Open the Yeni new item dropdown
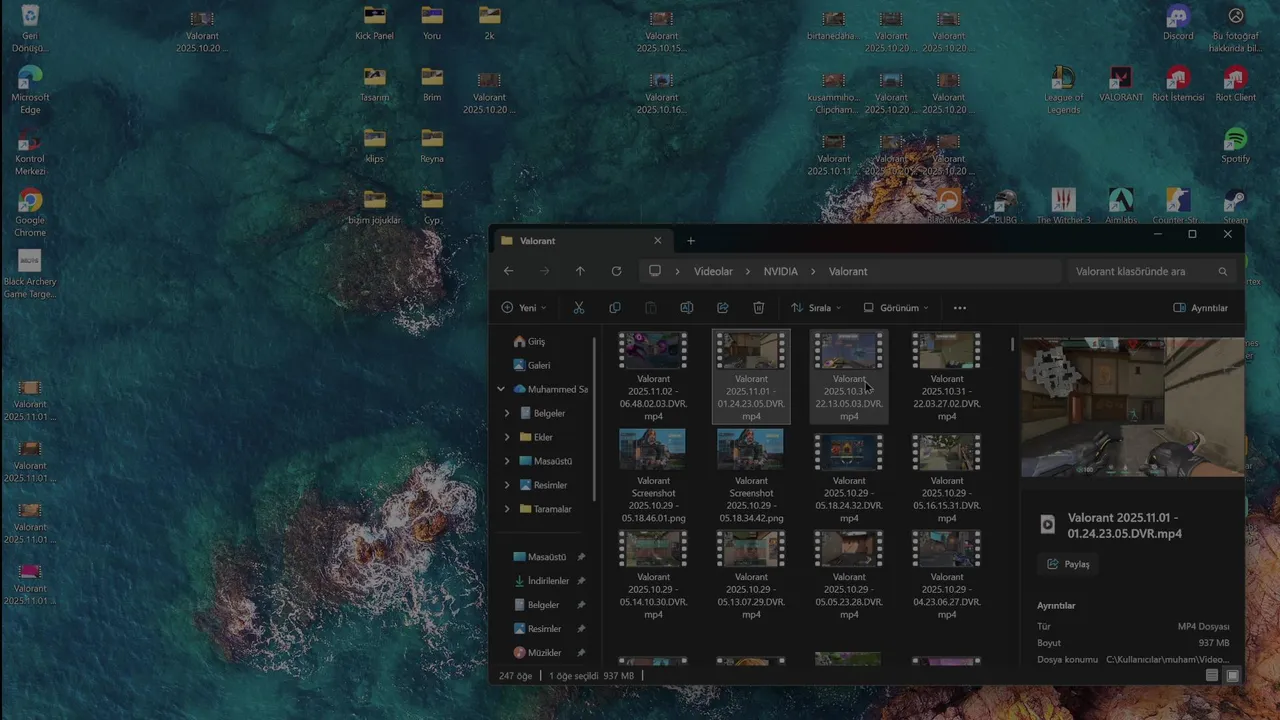 tap(524, 308)
